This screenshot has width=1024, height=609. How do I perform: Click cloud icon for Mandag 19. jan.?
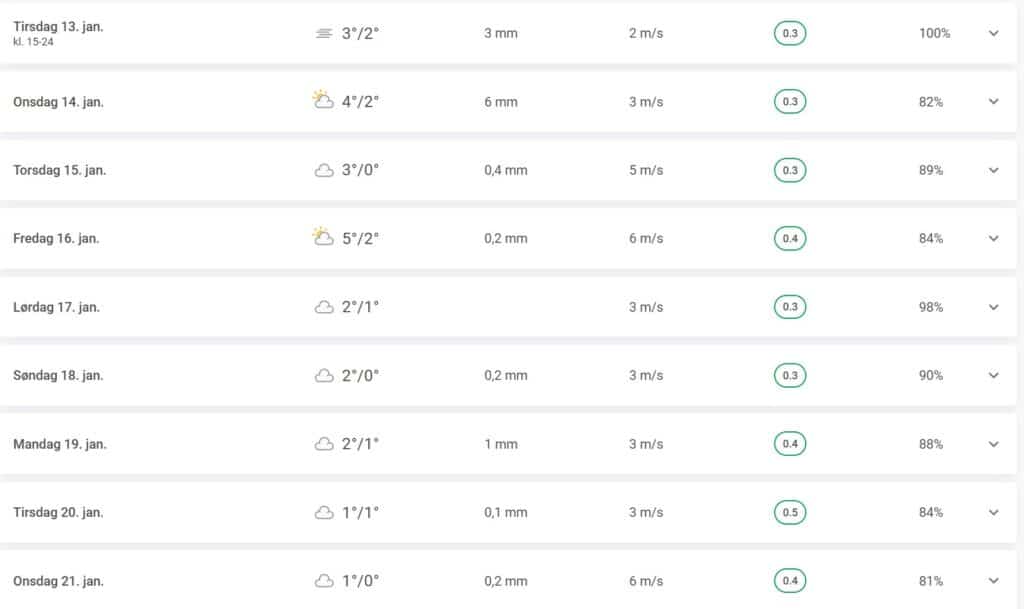pyautogui.click(x=324, y=444)
